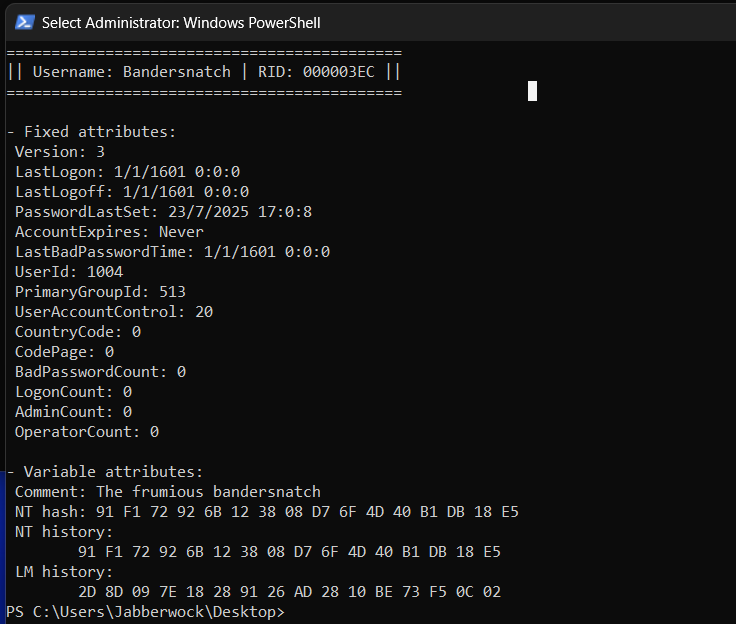
Task: Click the 'PasswordLastSet: 23/7/2025 17:0:8' line
Action: click(x=163, y=212)
